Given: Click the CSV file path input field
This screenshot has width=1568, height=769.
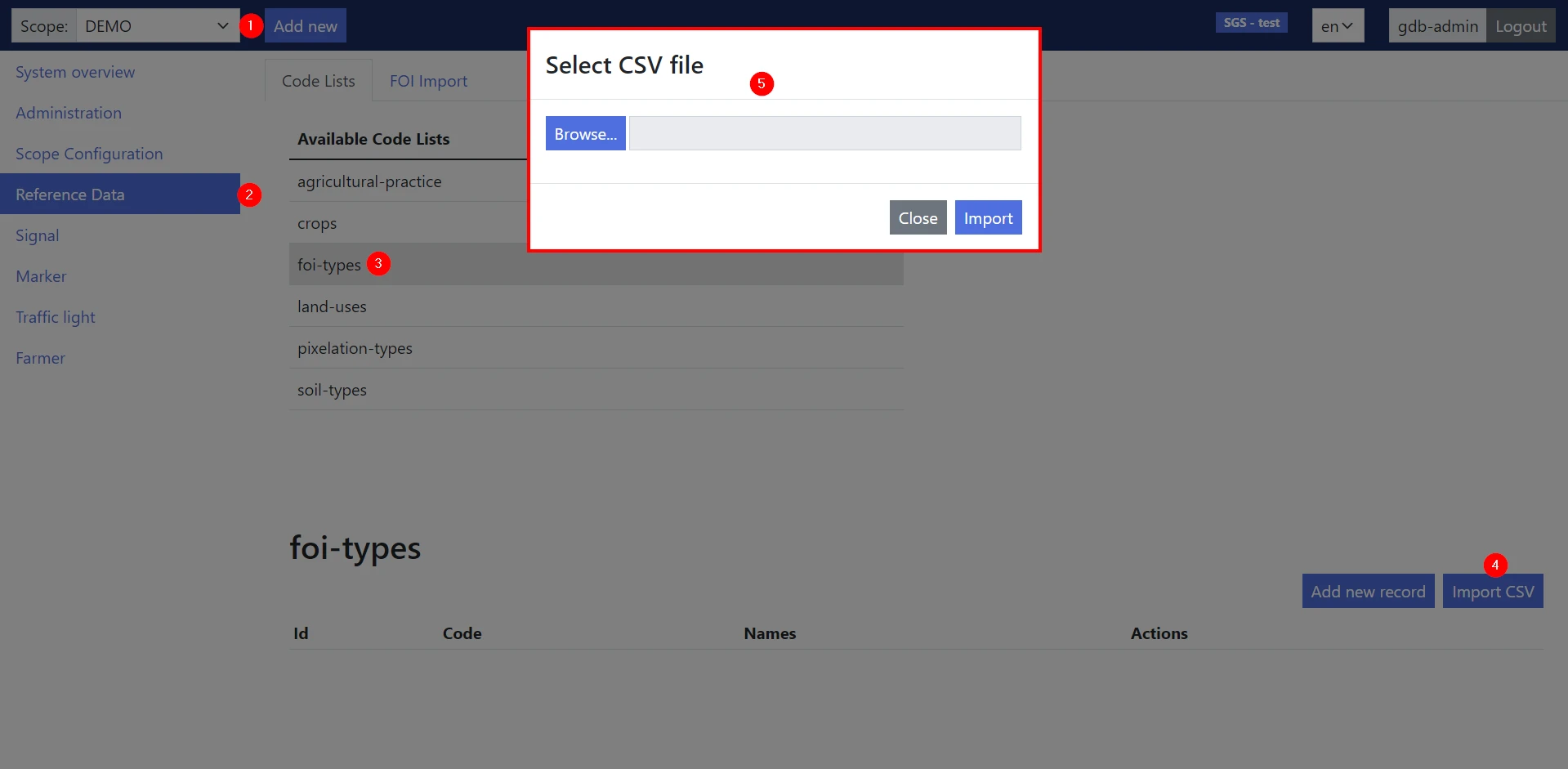Looking at the screenshot, I should coord(824,133).
